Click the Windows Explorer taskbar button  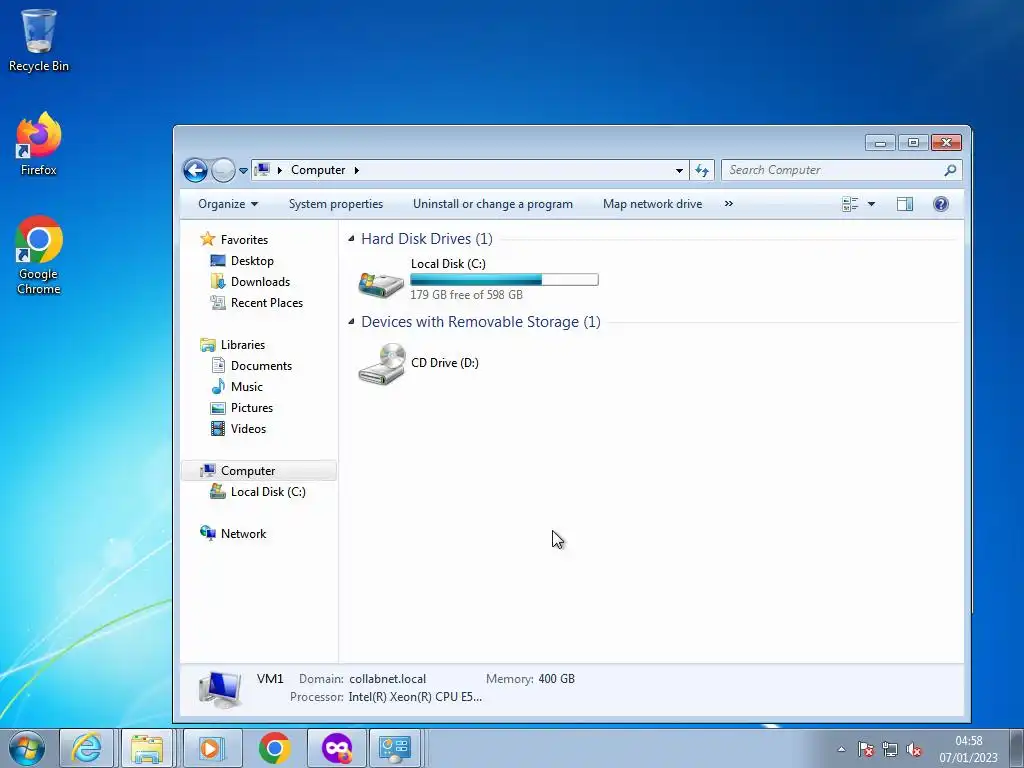(147, 748)
